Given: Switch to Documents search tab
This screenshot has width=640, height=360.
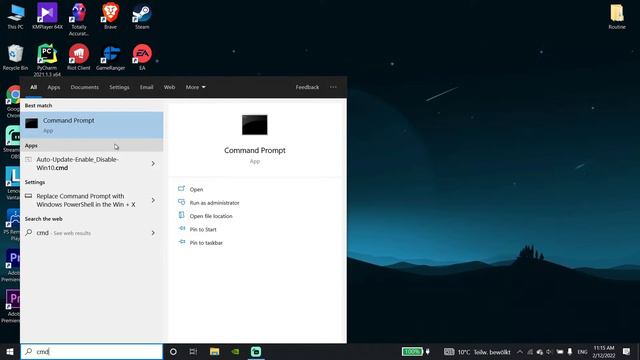Looking at the screenshot, I should (84, 87).
